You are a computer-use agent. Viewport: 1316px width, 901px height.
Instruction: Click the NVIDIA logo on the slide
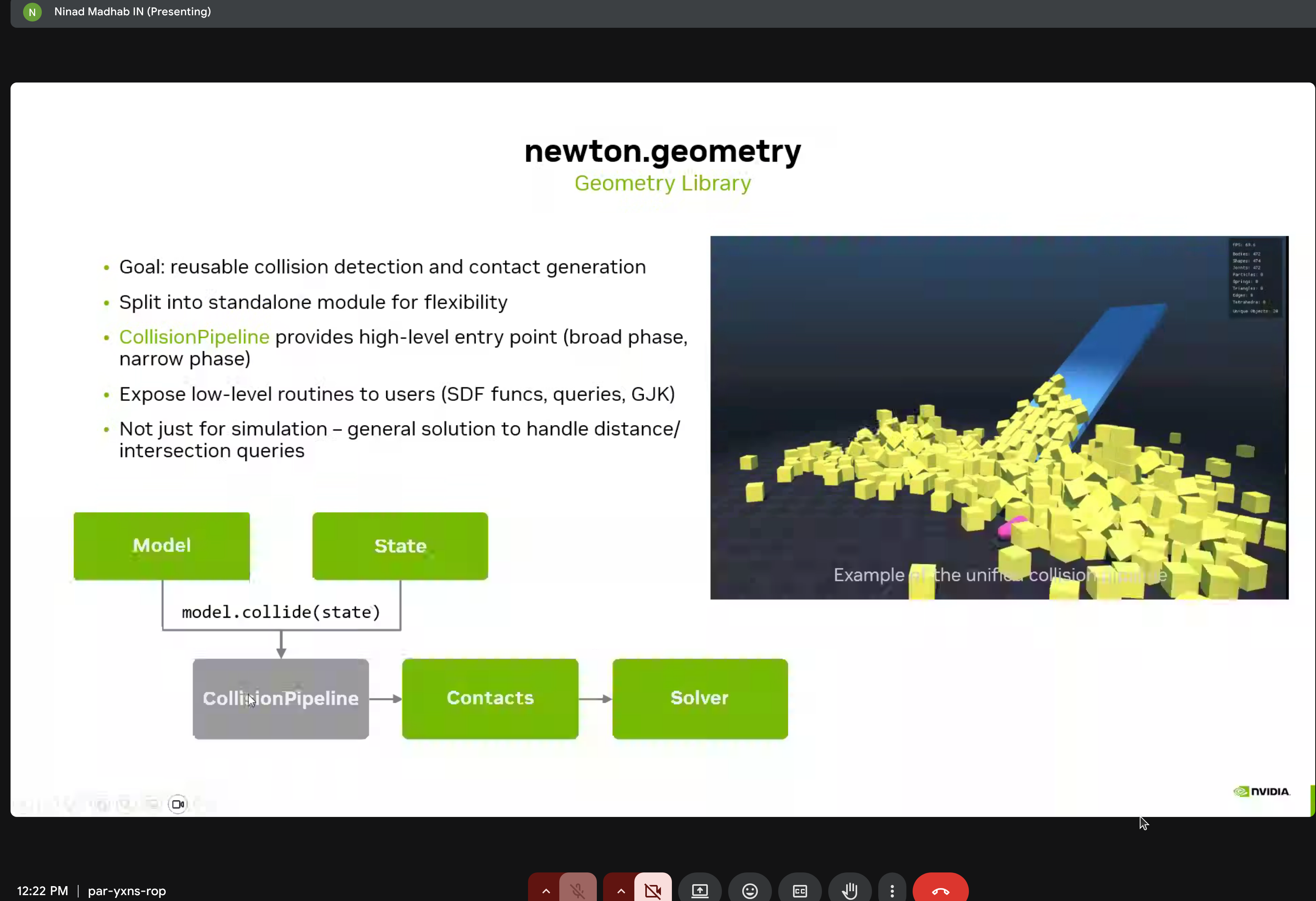[x=1261, y=792]
